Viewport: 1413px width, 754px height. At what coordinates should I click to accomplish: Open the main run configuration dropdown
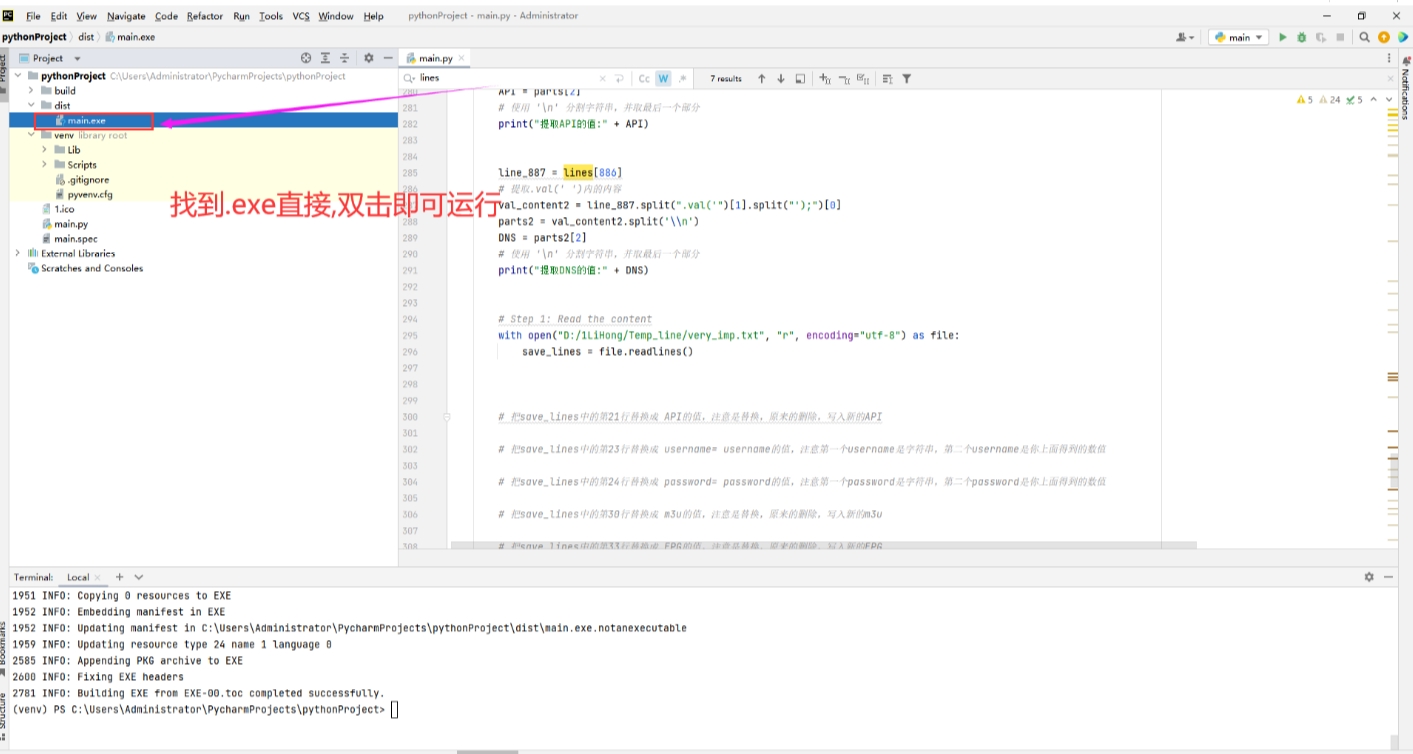click(1238, 37)
